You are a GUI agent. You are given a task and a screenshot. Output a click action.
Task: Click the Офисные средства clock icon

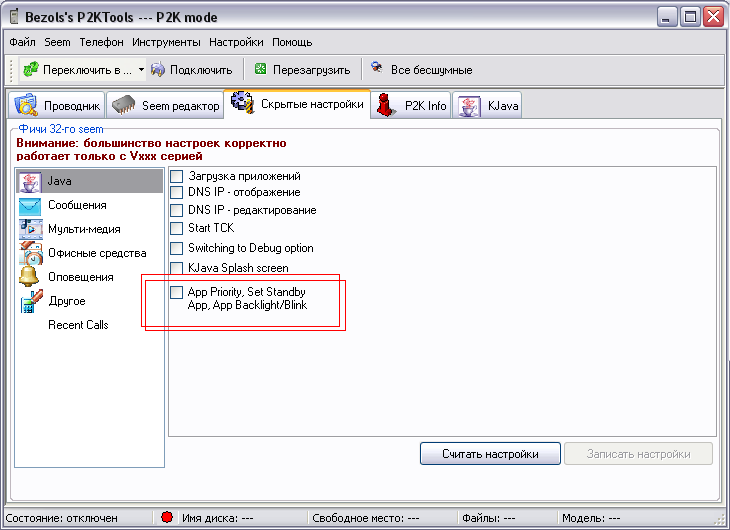pos(31,253)
